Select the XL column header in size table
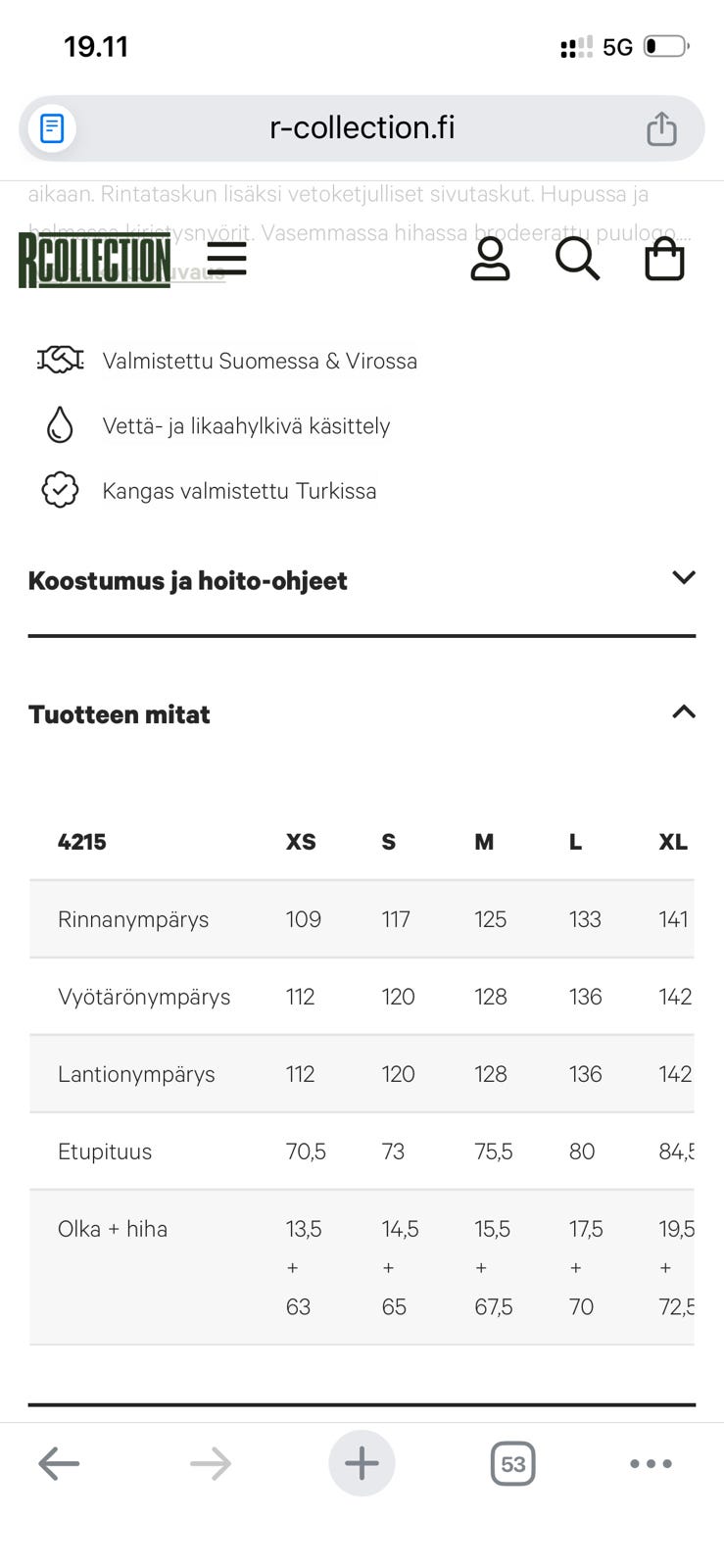Image resolution: width=724 pixels, height=1568 pixels. [x=672, y=842]
